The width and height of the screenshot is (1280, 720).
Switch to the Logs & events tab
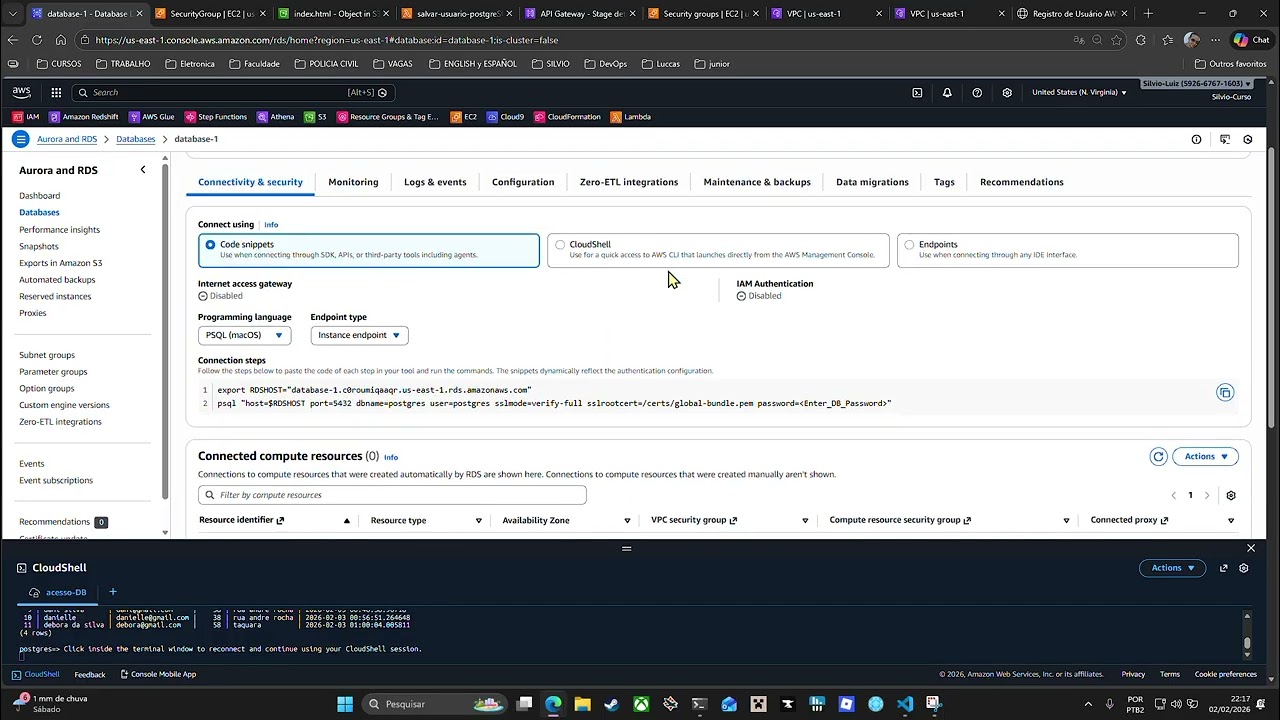pos(435,182)
